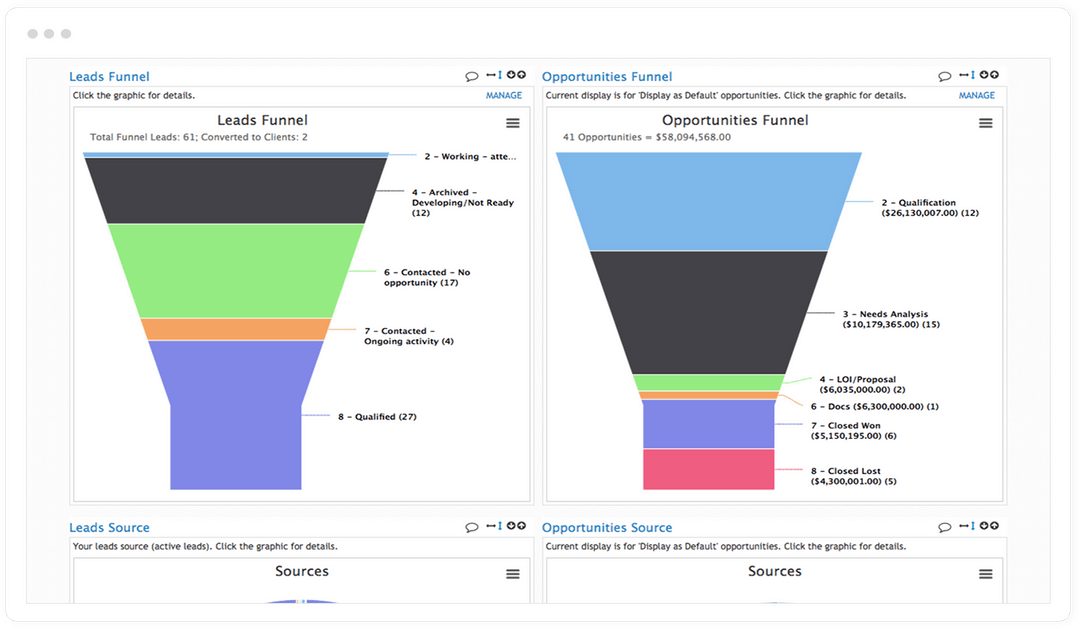The width and height of the screenshot is (1080, 629).
Task: Open the Leads Source chart hamburger menu
Action: pyautogui.click(x=513, y=575)
